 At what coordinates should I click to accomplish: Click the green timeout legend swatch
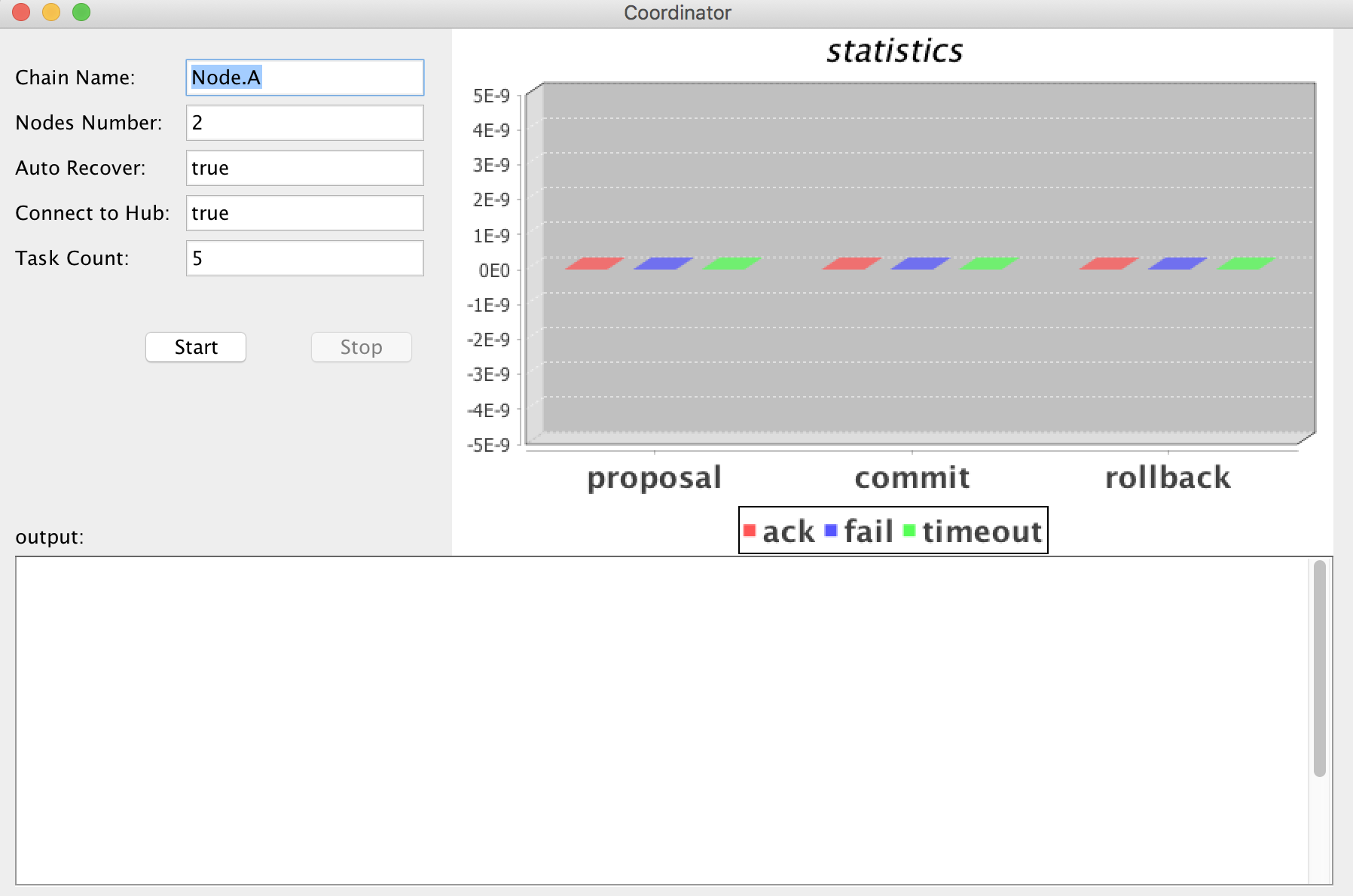909,531
